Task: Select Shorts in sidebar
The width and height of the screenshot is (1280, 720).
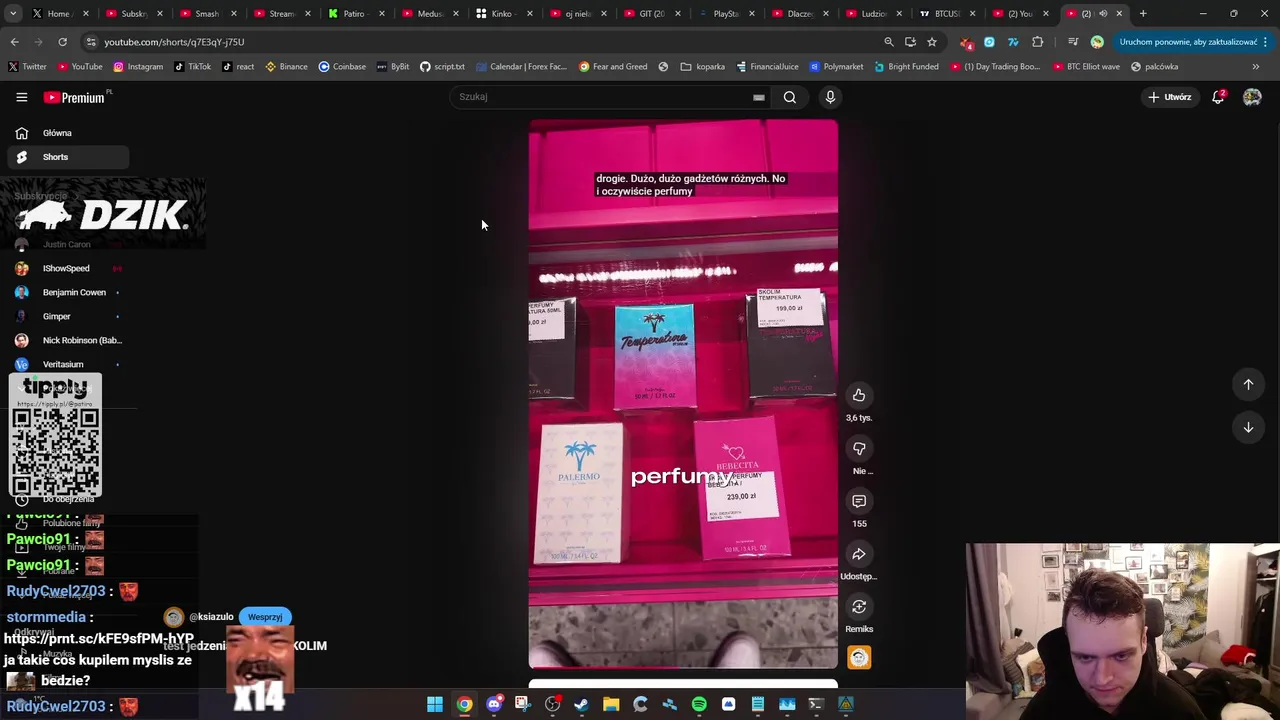Action: (68, 157)
